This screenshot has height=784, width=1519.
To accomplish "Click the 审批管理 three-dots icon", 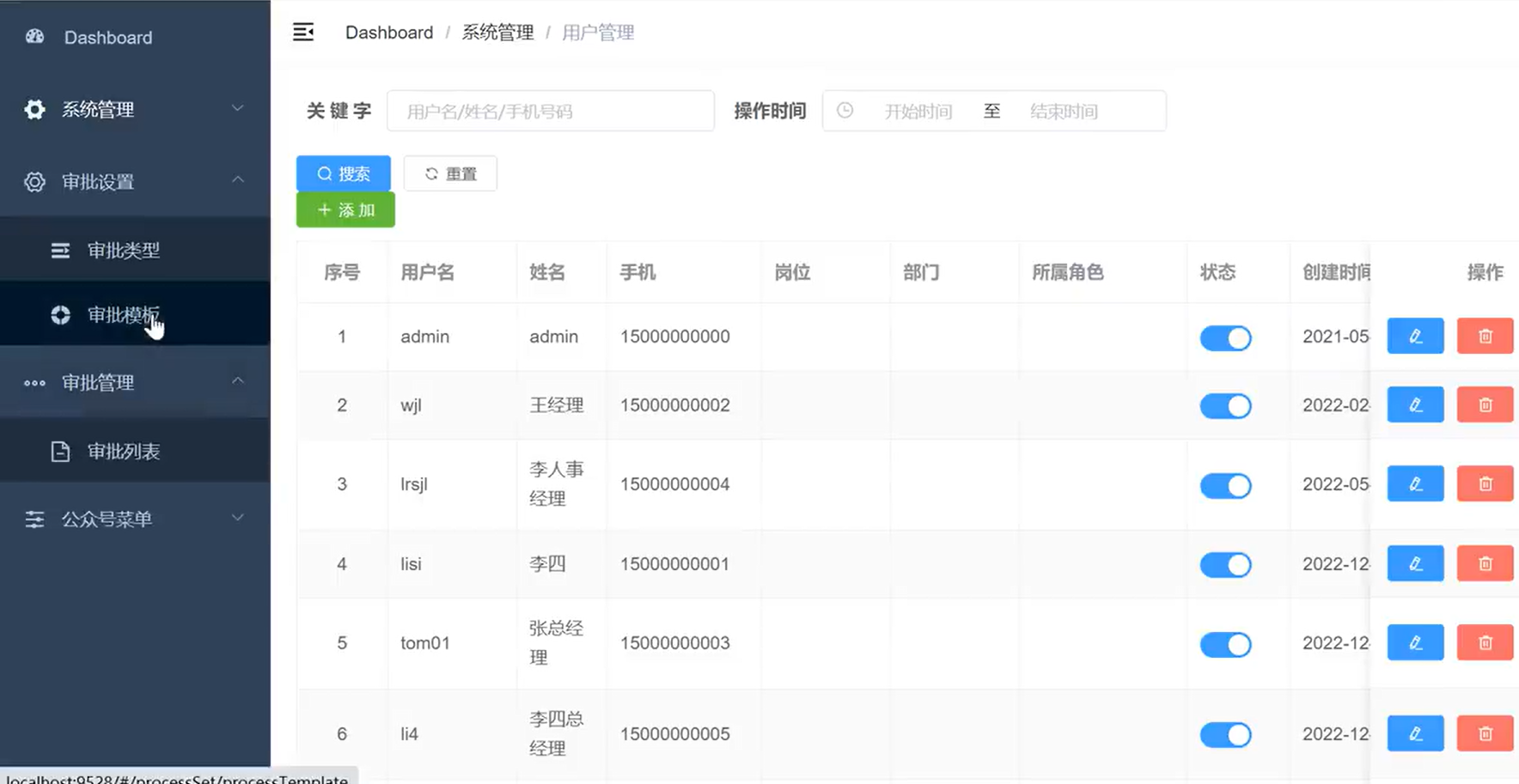I will pos(34,383).
